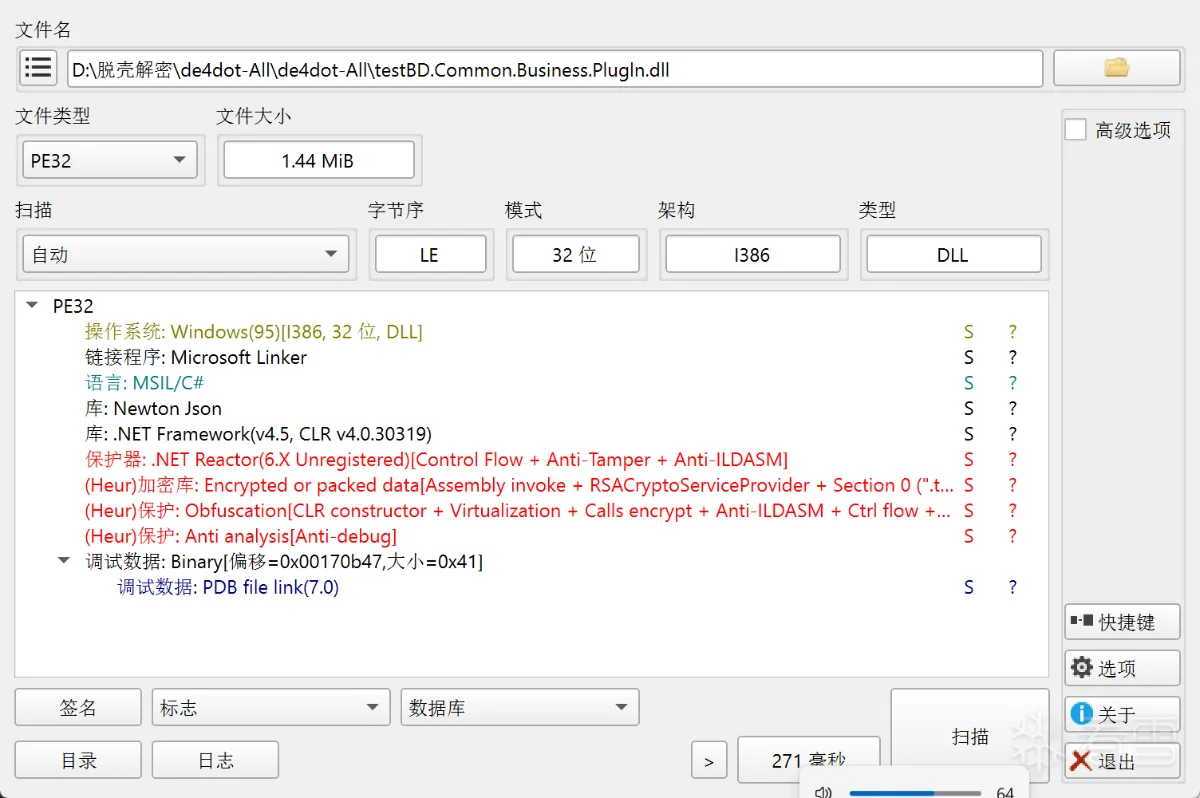The width and height of the screenshot is (1200, 798).
Task: Click ? on the 操作系统 Windows(95) row
Action: coord(1012,332)
